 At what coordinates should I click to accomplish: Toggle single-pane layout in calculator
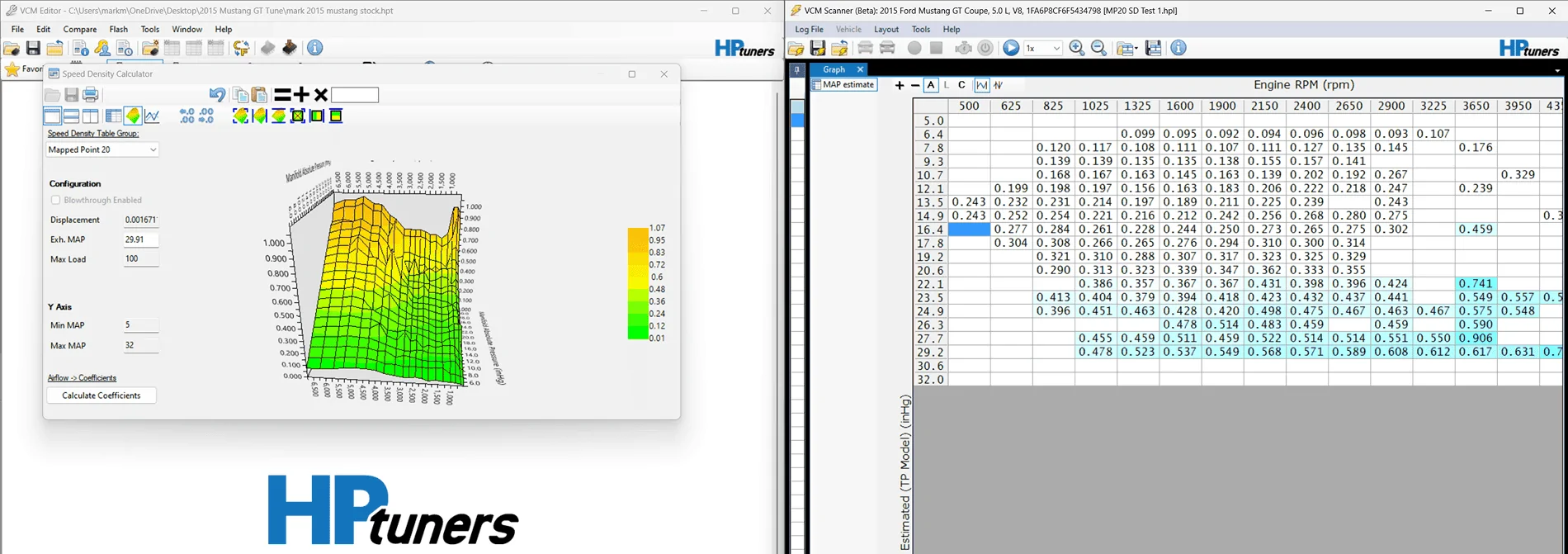tap(52, 116)
